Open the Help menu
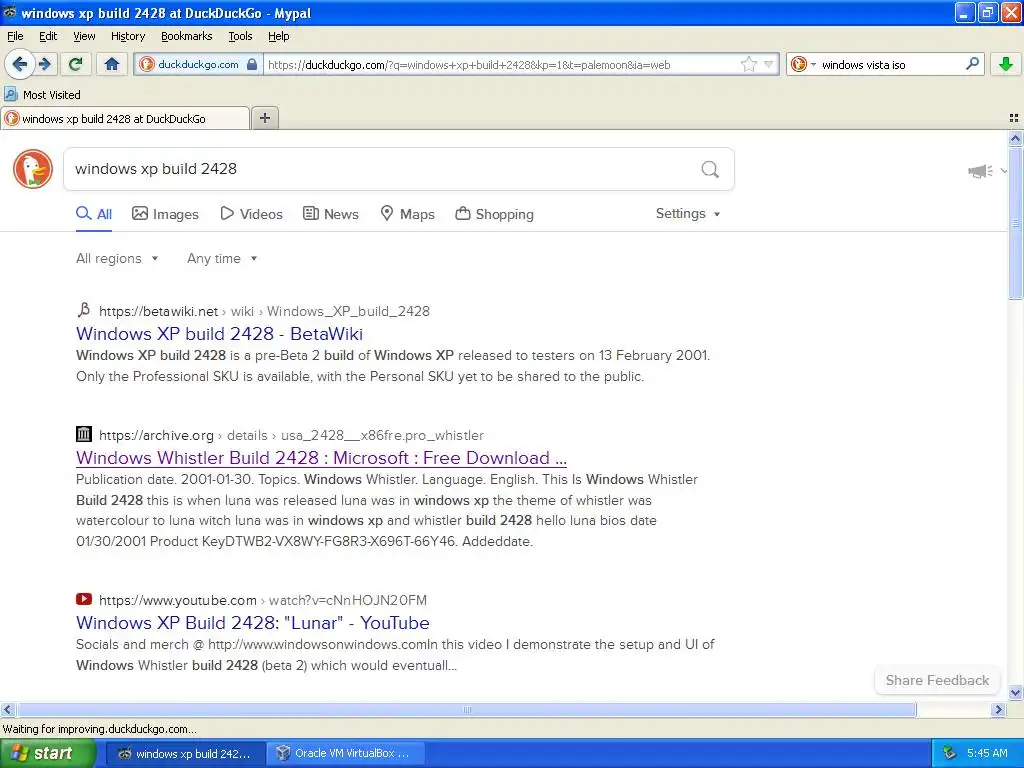 (x=279, y=36)
